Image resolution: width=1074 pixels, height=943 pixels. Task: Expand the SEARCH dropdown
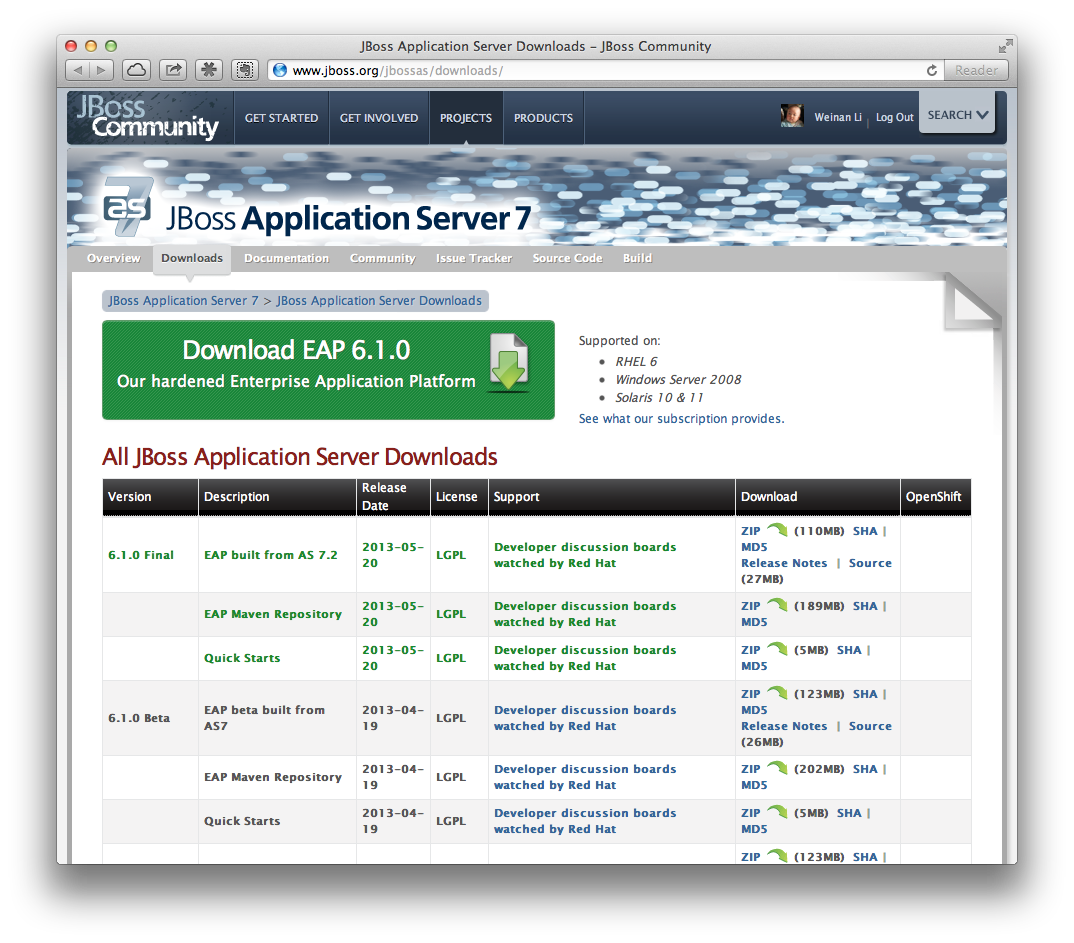pyautogui.click(x=957, y=115)
